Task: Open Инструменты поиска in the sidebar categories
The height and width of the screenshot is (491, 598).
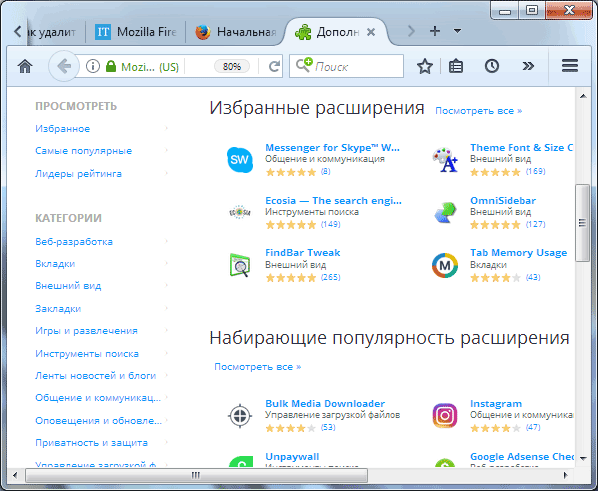Action: (87, 354)
